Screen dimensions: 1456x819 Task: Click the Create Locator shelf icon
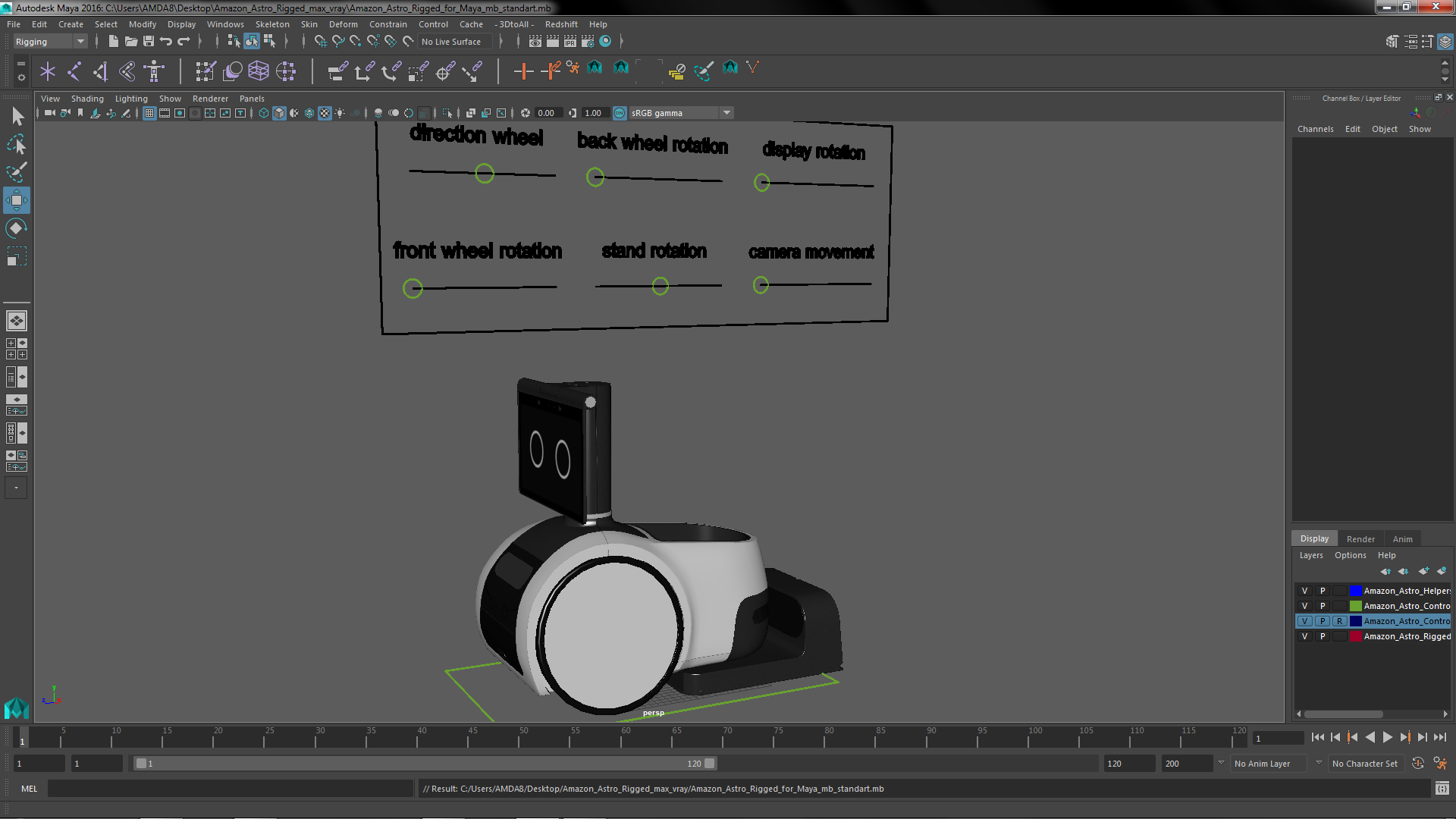coord(48,71)
